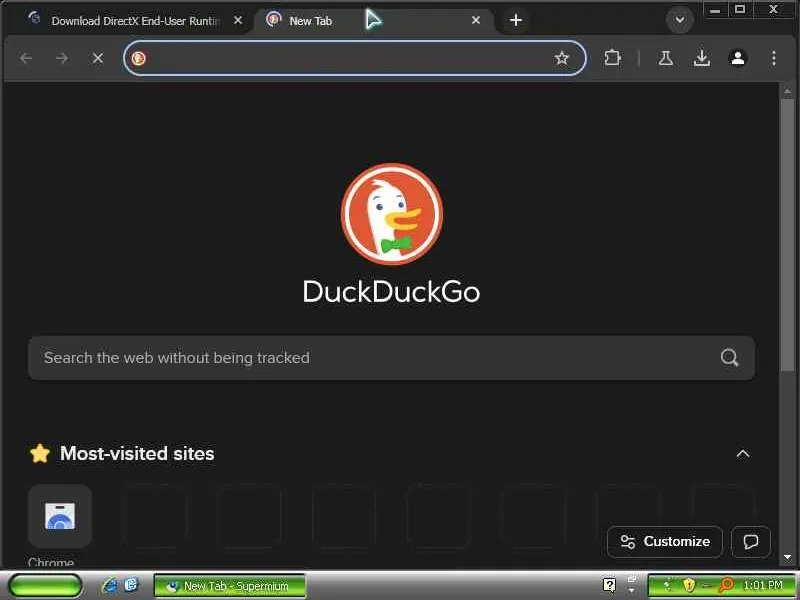Click the page scroll-up arrow
Screen dimensions: 800x600
coord(787,91)
